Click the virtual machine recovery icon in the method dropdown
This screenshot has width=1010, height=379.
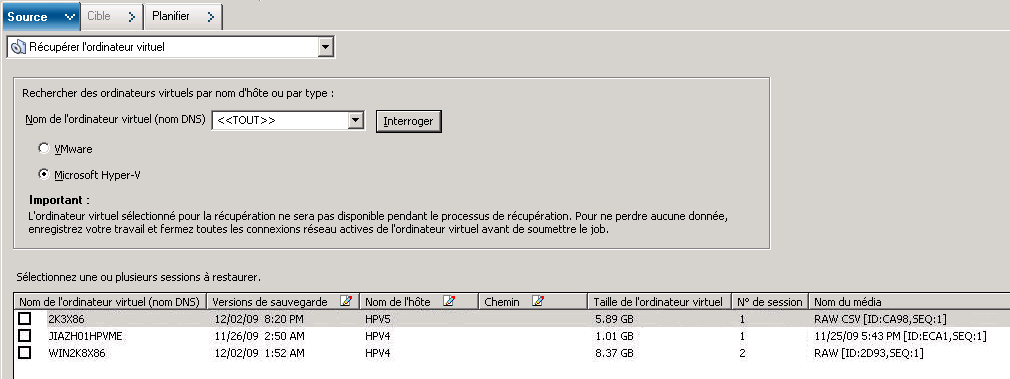(19, 47)
